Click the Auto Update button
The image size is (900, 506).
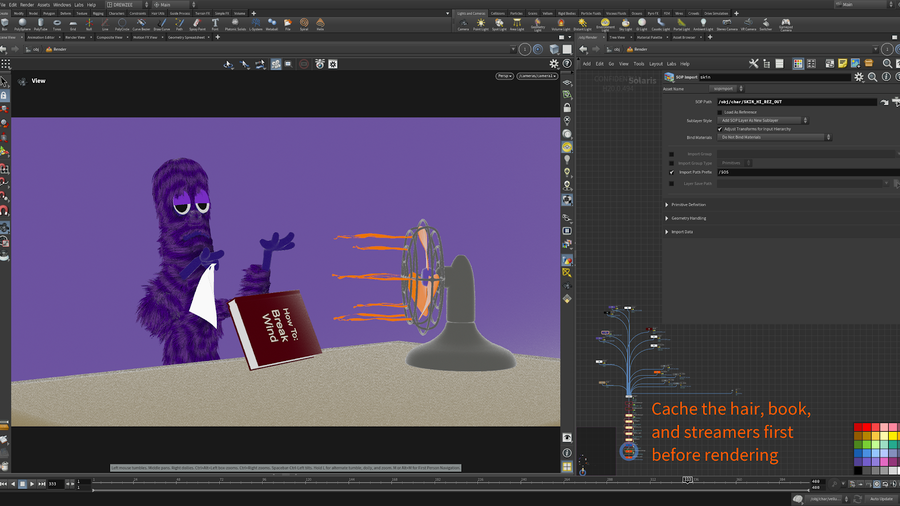pyautogui.click(x=882, y=499)
